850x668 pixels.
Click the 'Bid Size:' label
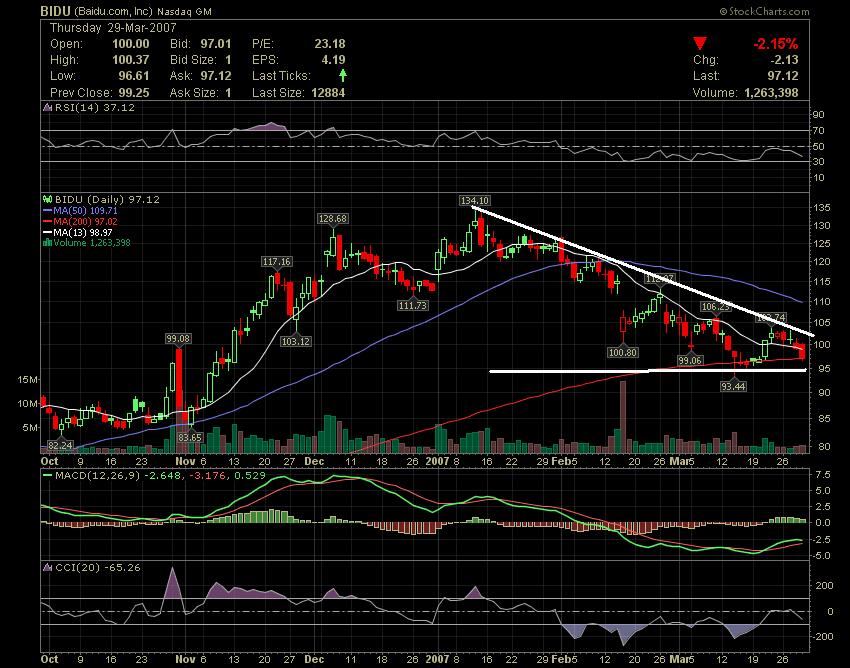pyautogui.click(x=193, y=60)
